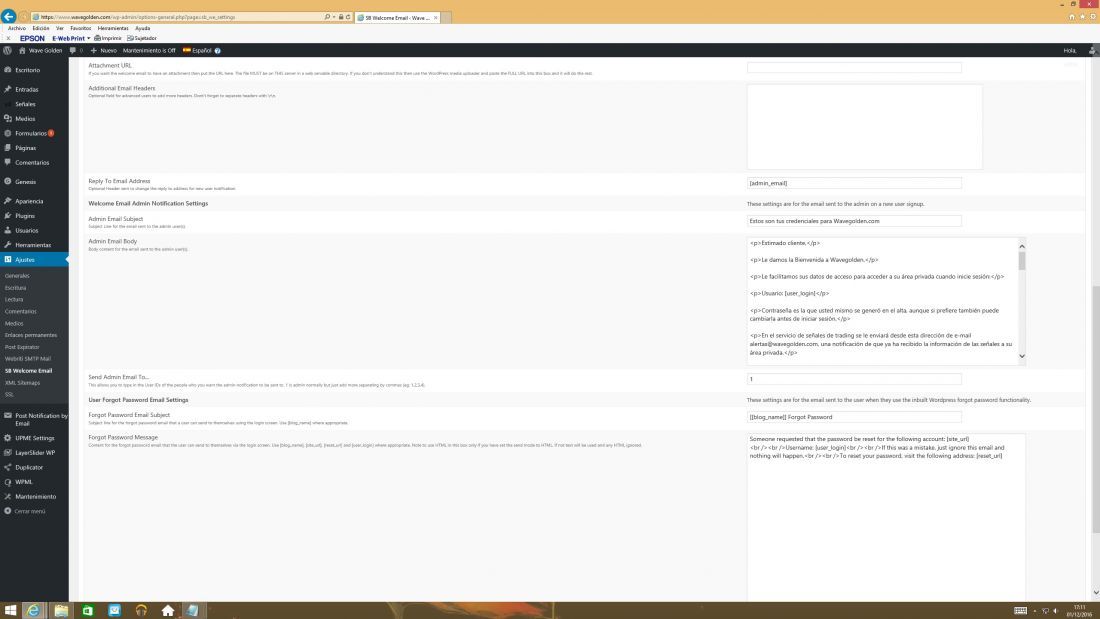The image size is (1100, 619).
Task: Open WPML in the sidebar
Action: (x=24, y=482)
